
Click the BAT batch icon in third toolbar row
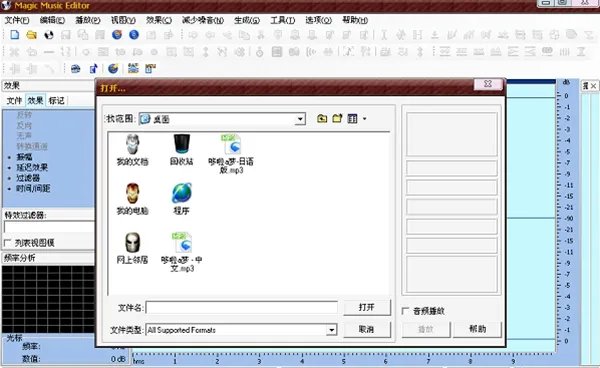click(133, 68)
